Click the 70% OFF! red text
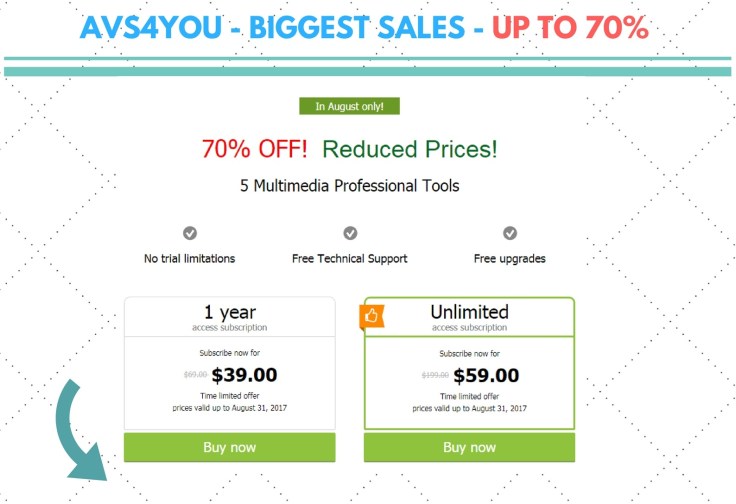This screenshot has height=504, width=736. coord(255,150)
